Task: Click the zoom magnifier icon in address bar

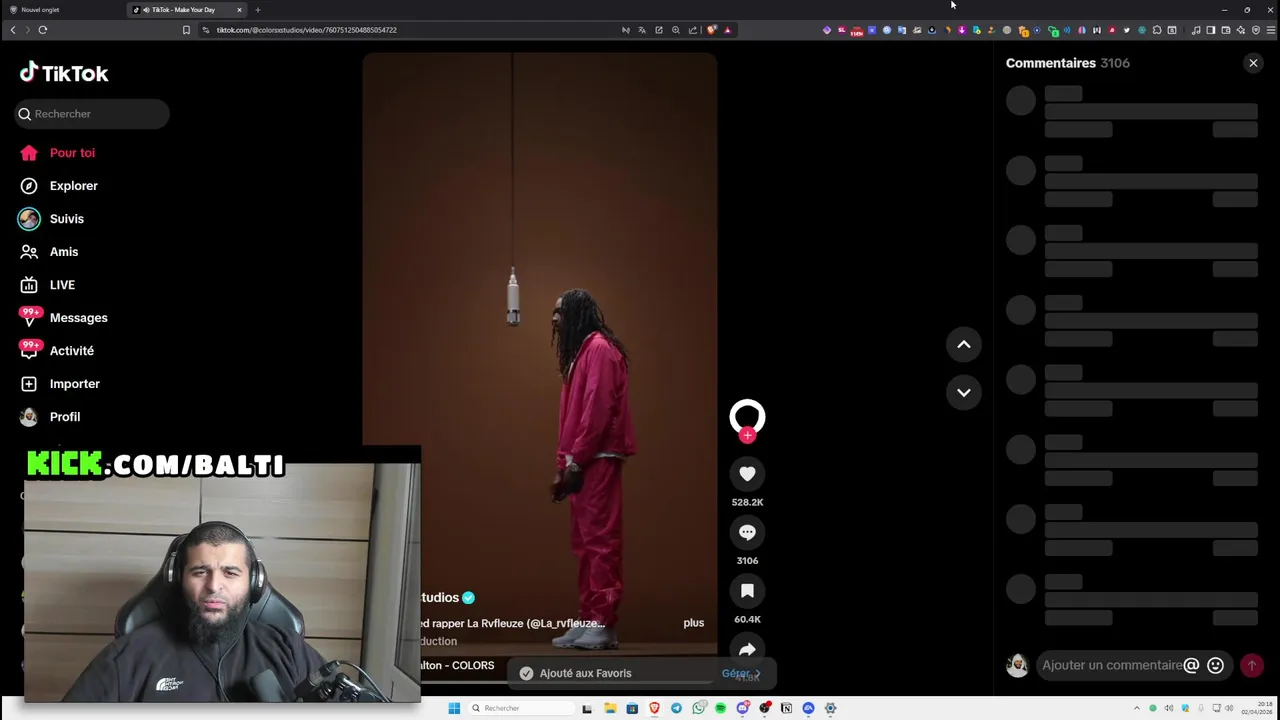Action: (x=676, y=30)
